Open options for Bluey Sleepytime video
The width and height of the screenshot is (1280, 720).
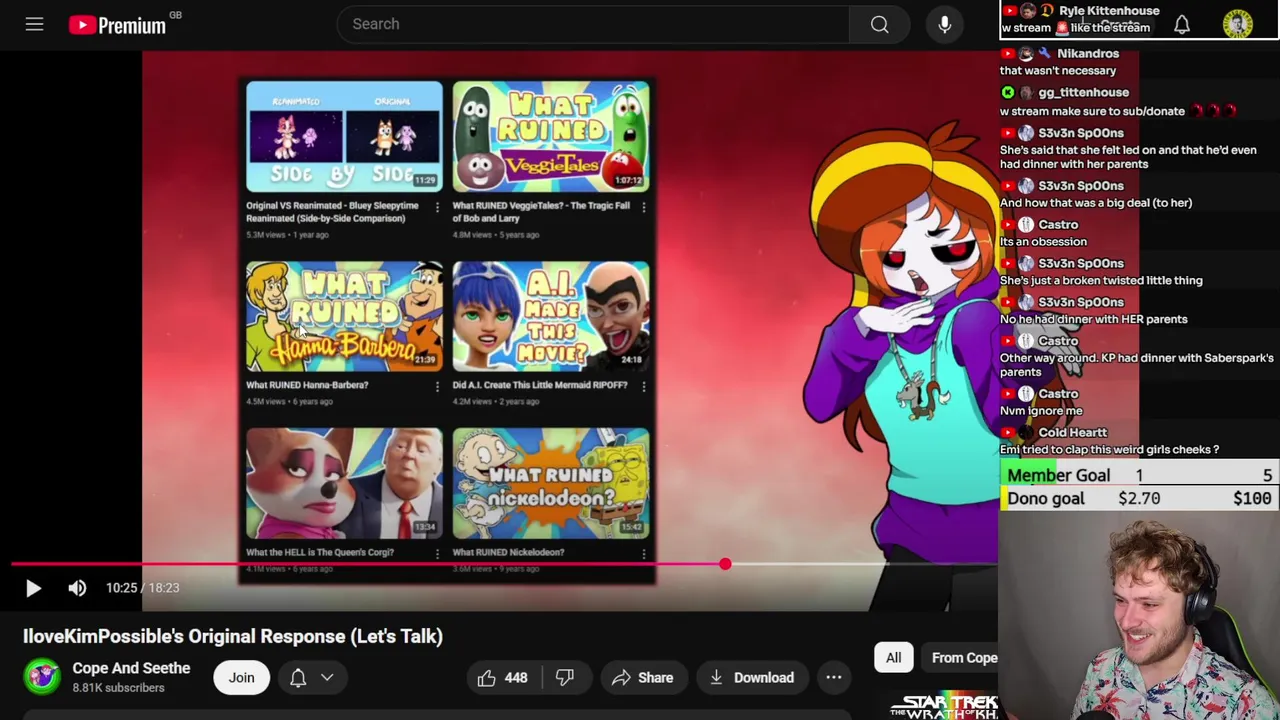point(436,207)
